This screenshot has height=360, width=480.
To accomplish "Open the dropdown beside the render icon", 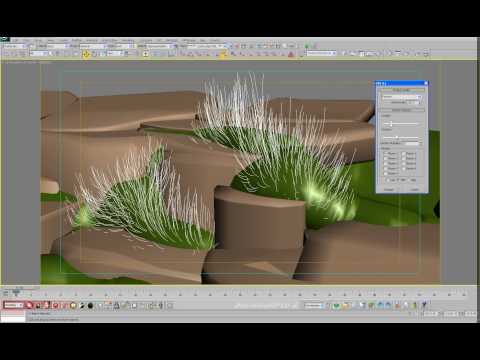I will tap(321, 53).
